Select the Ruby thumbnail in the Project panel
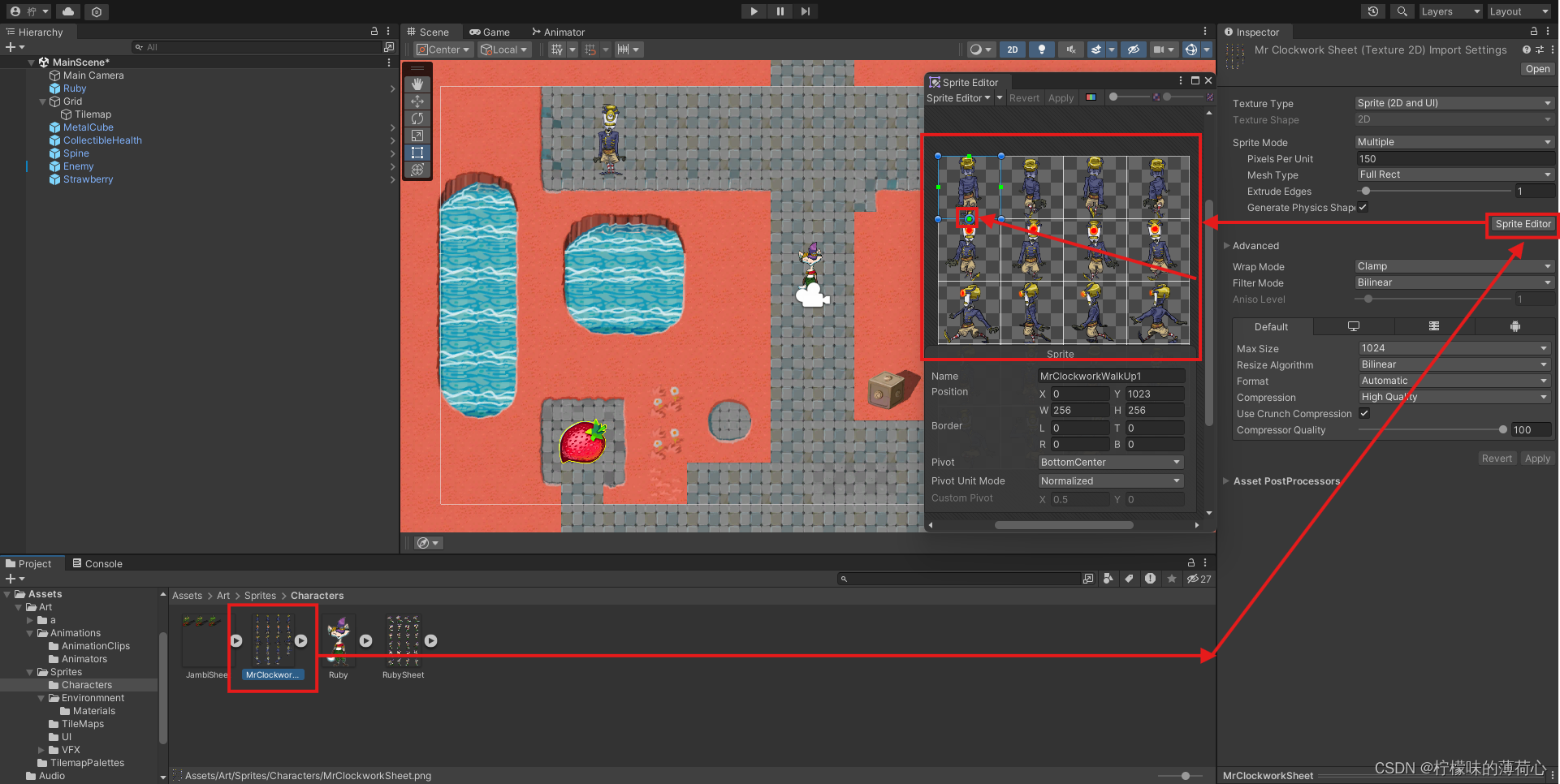The width and height of the screenshot is (1560, 784). tap(338, 641)
